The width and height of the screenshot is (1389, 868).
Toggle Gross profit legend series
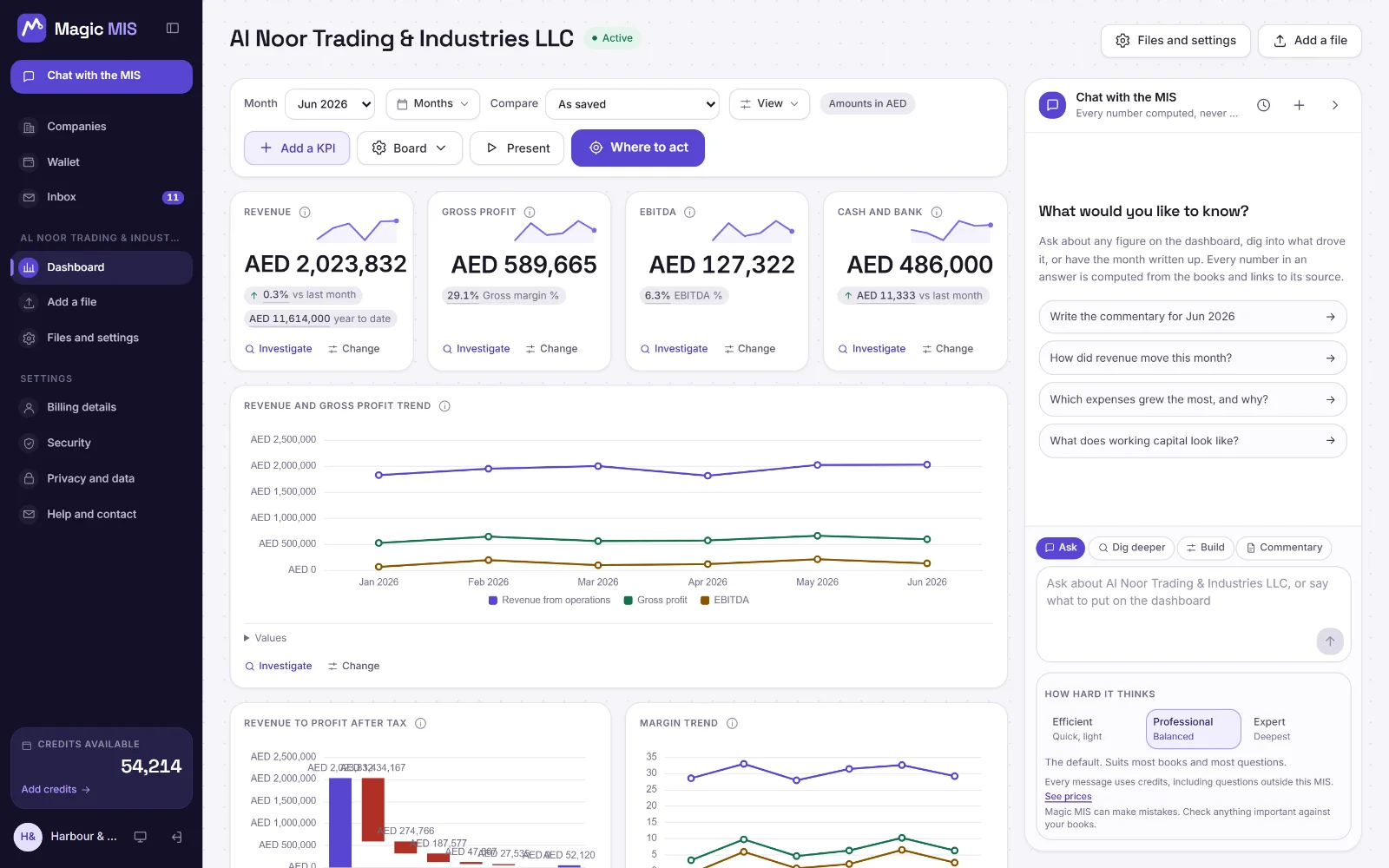point(655,600)
